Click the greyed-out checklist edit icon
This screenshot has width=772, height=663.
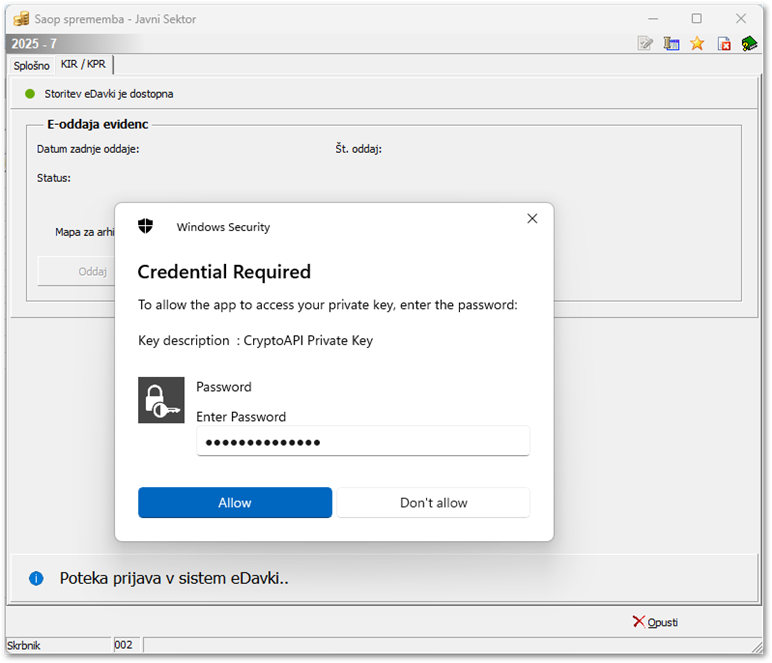[645, 44]
